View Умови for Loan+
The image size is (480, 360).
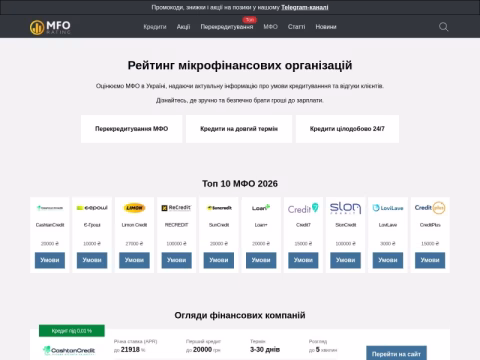(x=261, y=260)
